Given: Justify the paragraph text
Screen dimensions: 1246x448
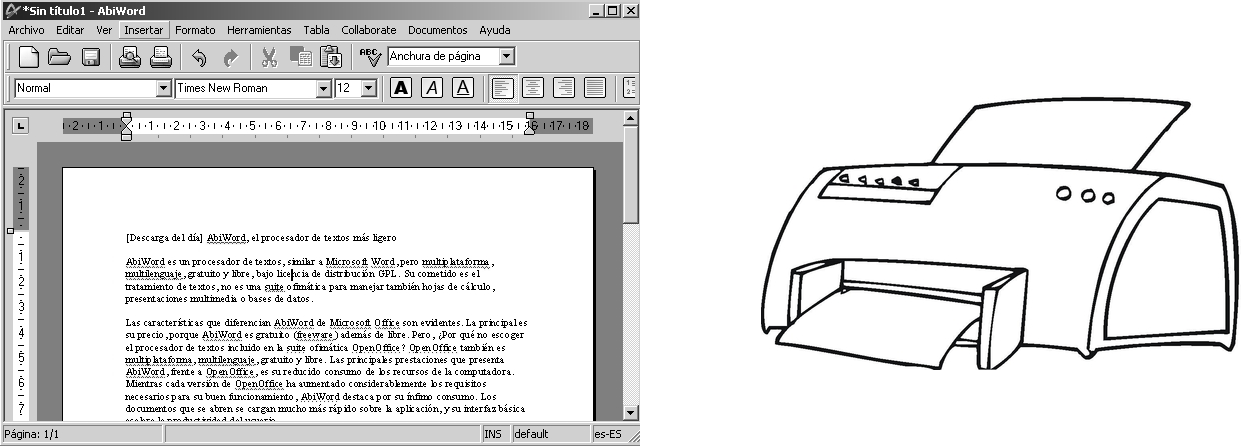Looking at the screenshot, I should 594,88.
